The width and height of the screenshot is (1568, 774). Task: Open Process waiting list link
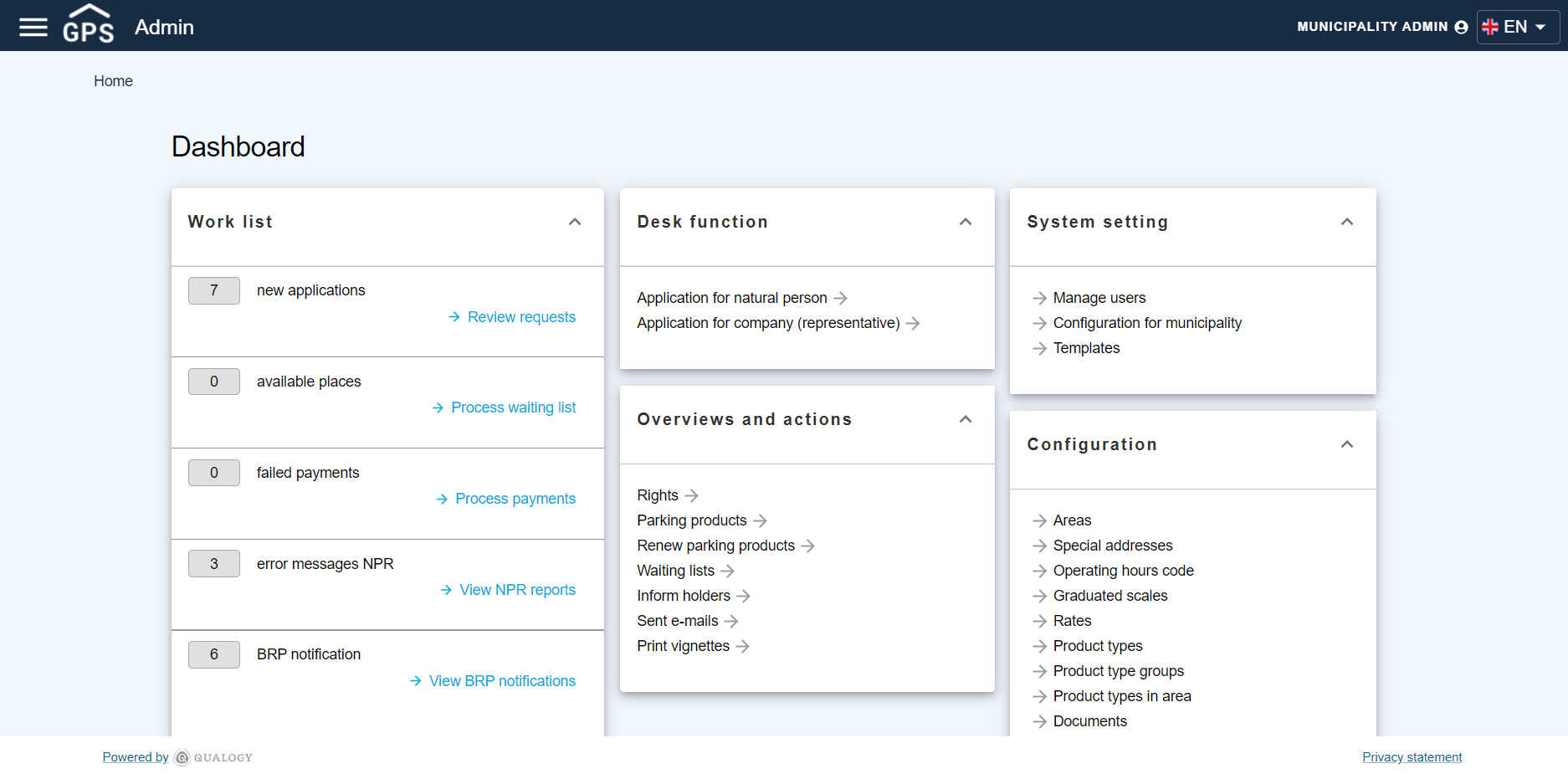tap(513, 408)
